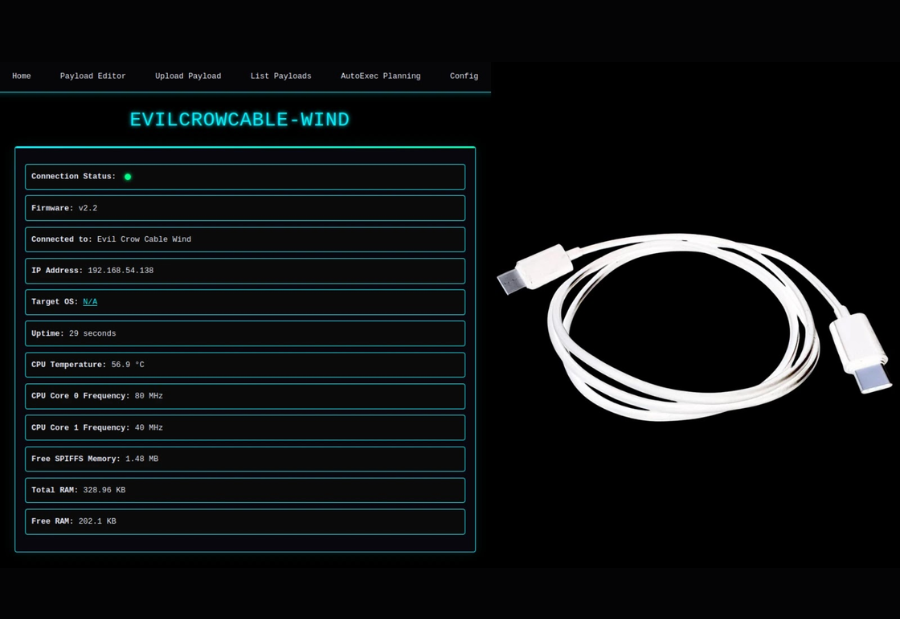Open the Target OS N/A link
Image resolution: width=900 pixels, height=619 pixels.
pos(89,301)
